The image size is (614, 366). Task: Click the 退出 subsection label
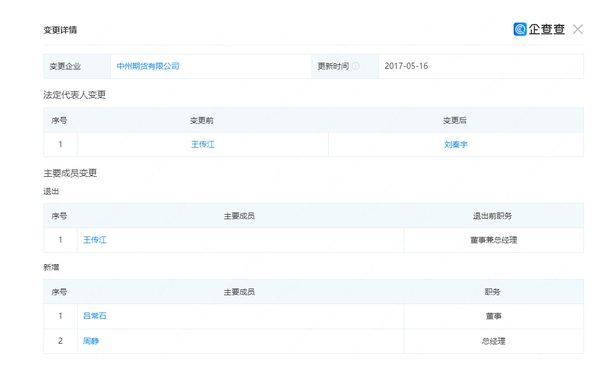click(51, 191)
